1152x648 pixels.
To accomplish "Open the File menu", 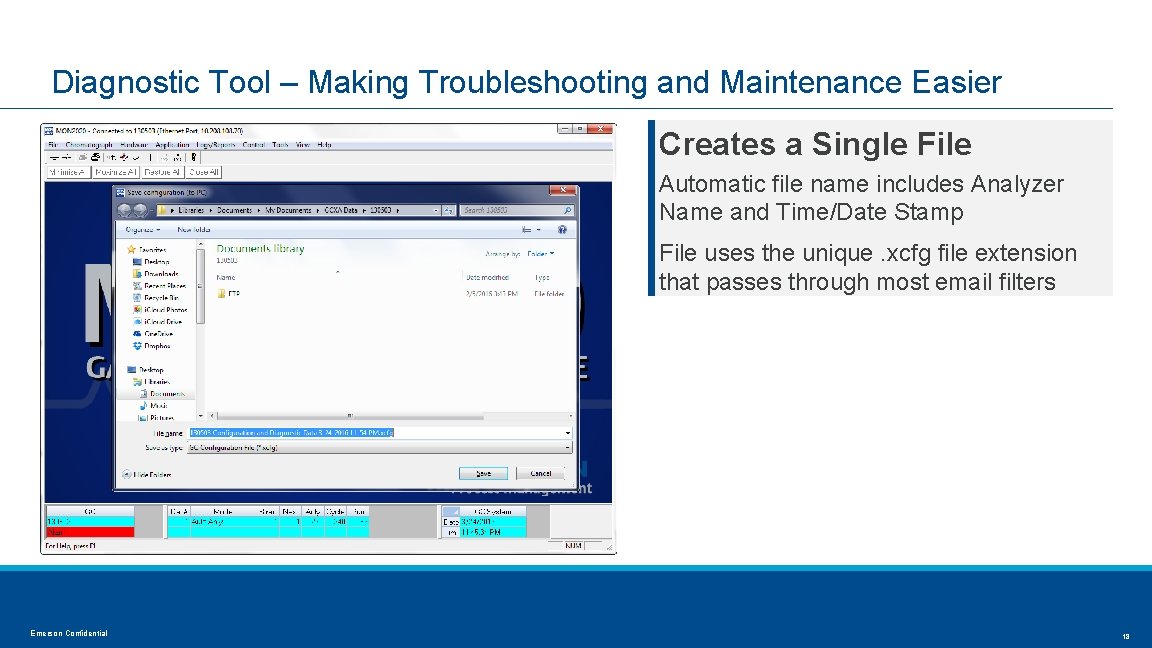I will (53, 145).
